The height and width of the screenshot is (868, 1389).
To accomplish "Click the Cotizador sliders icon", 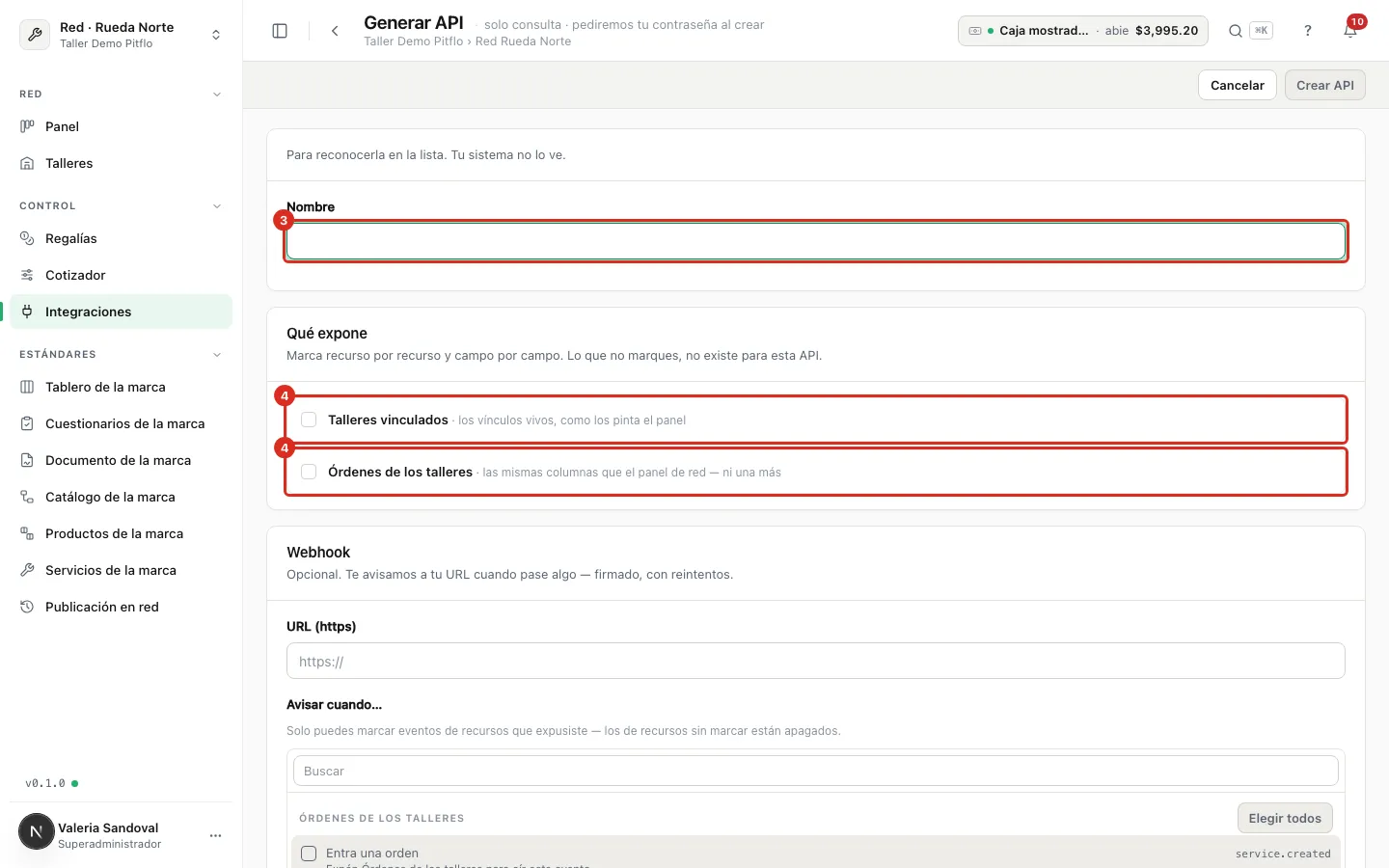I will click(x=27, y=275).
